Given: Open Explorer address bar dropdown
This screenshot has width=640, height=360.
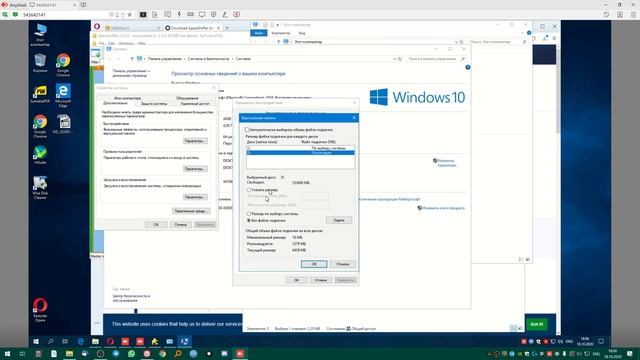Looking at the screenshot, I should tap(456, 42).
